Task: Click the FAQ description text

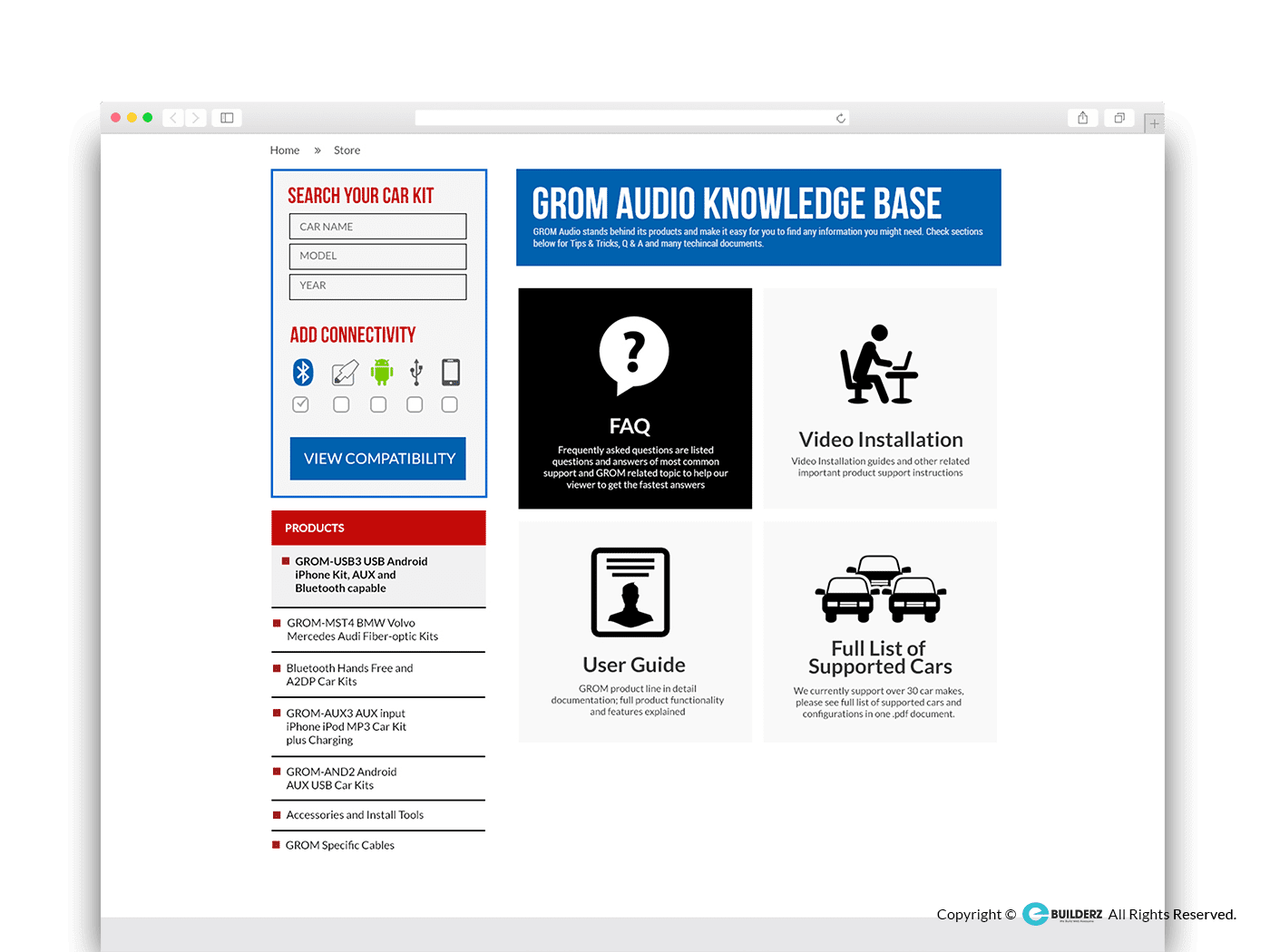Action: pos(635,468)
